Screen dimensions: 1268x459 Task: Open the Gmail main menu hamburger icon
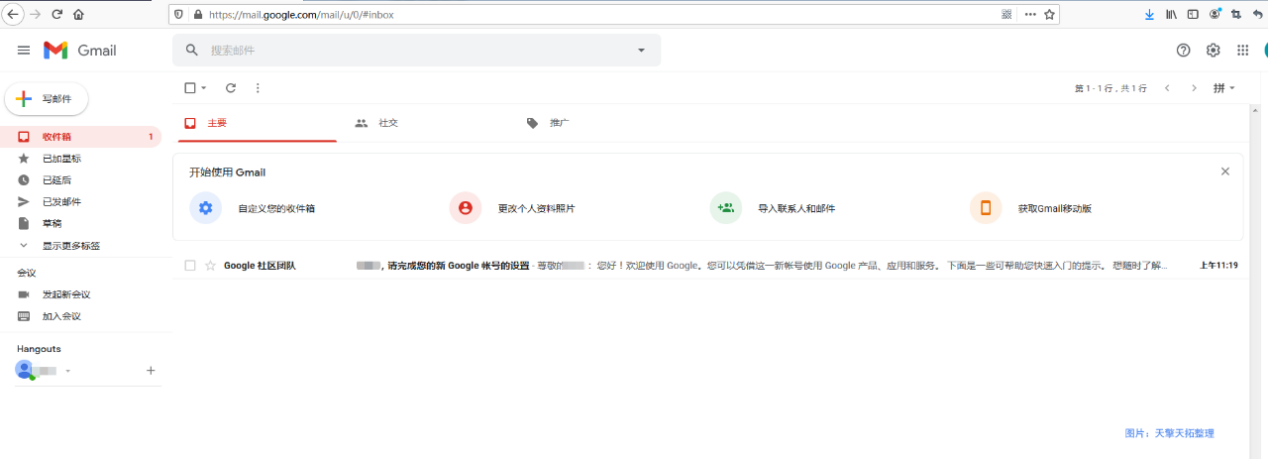click(24, 50)
